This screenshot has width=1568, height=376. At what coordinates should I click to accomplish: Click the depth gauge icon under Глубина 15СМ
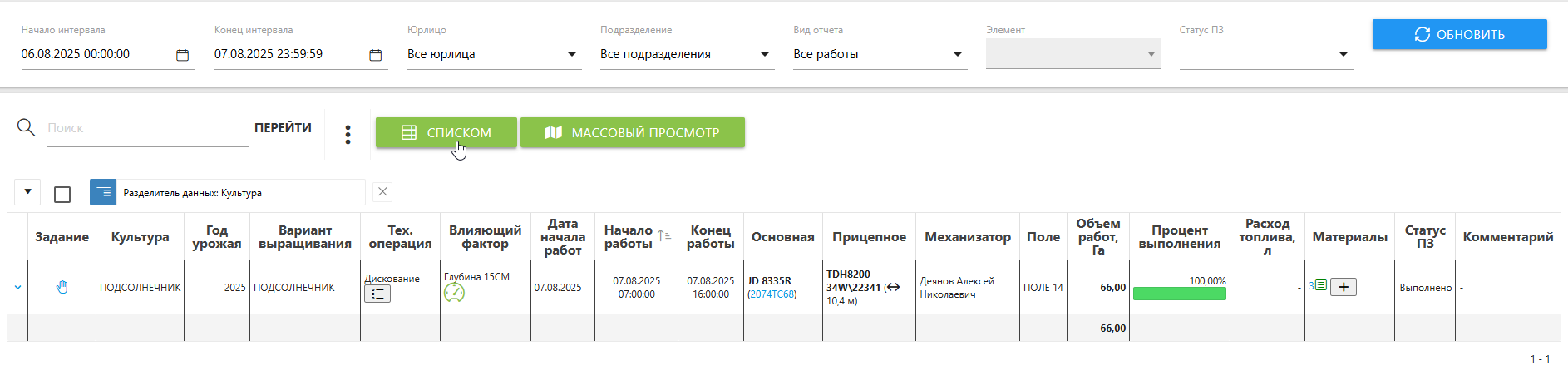[454, 294]
